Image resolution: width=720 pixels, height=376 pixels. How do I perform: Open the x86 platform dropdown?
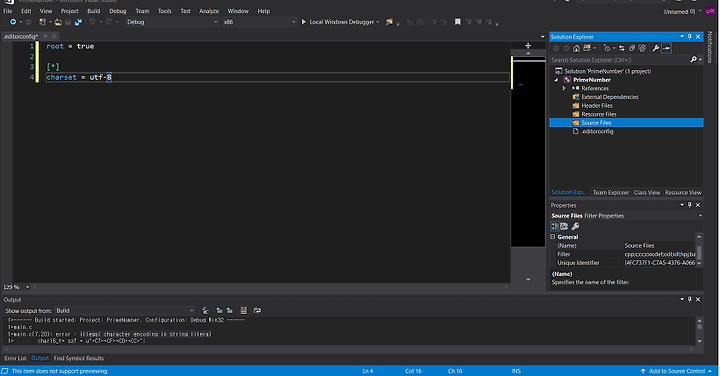[259, 22]
